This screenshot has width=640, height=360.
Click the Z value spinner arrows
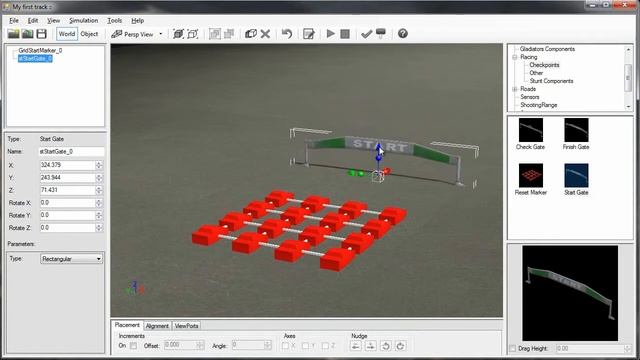pyautogui.click(x=99, y=190)
